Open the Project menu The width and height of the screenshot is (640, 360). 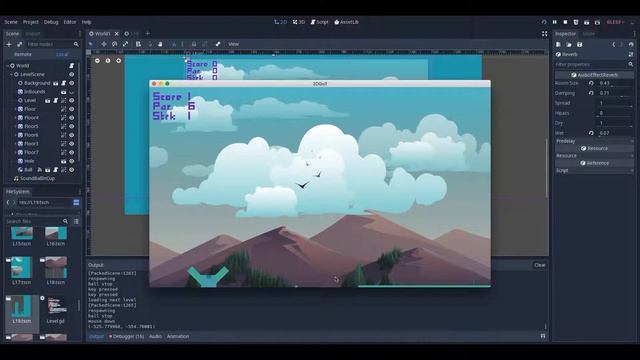[x=31, y=22]
